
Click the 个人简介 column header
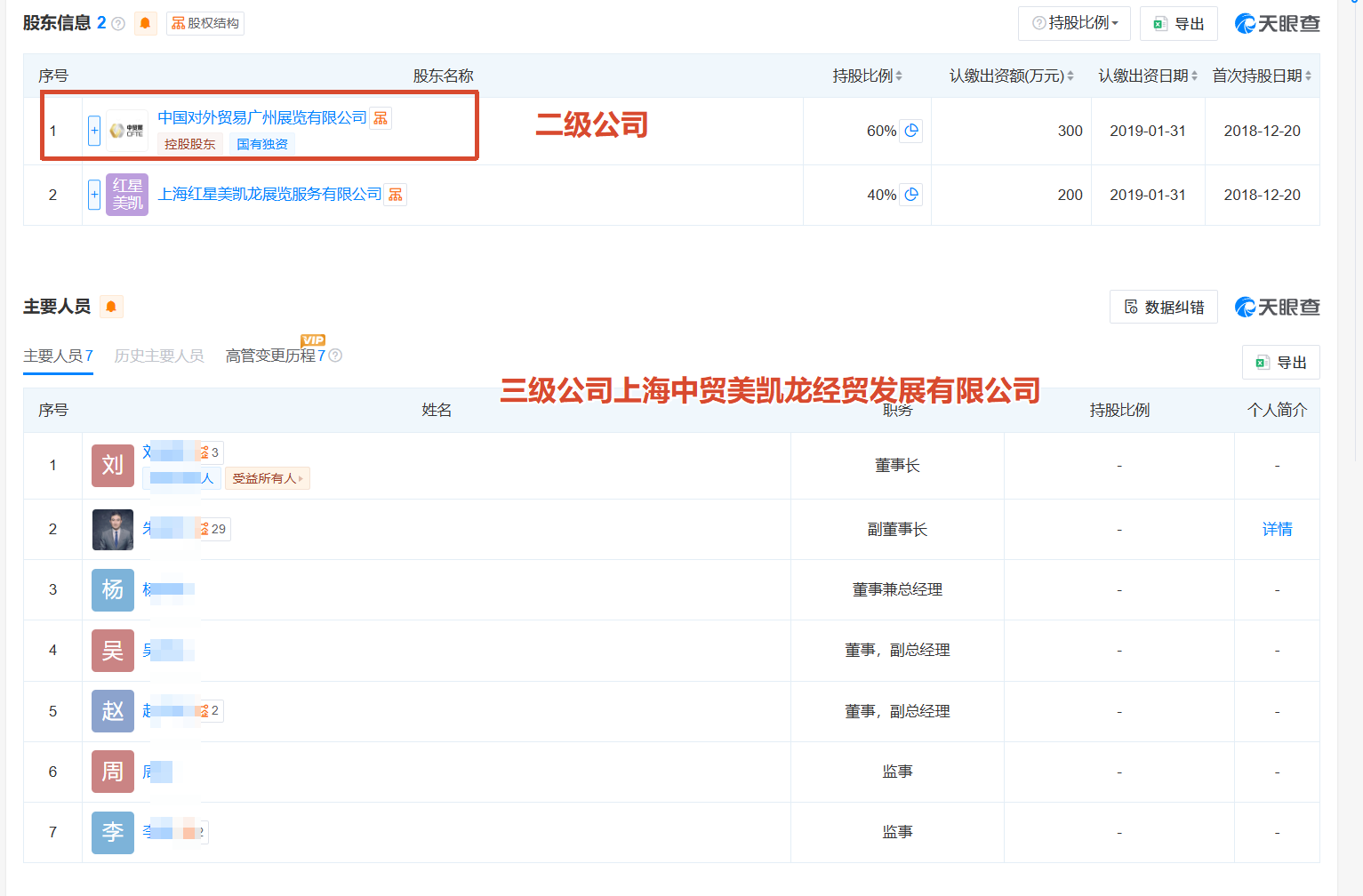1277,410
